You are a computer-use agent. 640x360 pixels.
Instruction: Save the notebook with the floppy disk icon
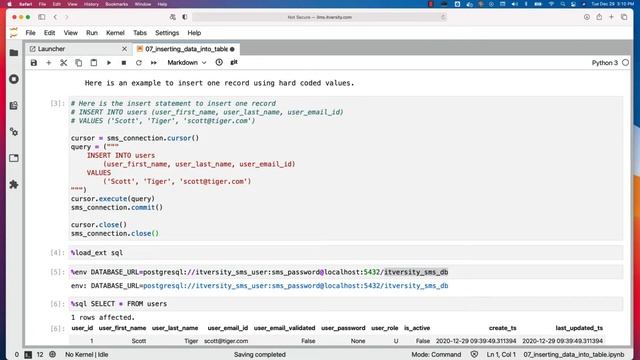(34, 63)
